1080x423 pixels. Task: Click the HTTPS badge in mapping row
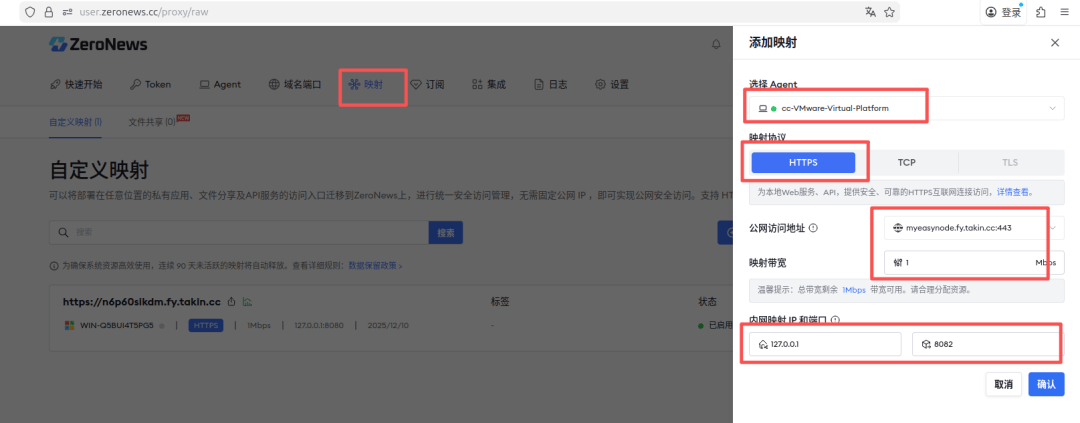206,325
